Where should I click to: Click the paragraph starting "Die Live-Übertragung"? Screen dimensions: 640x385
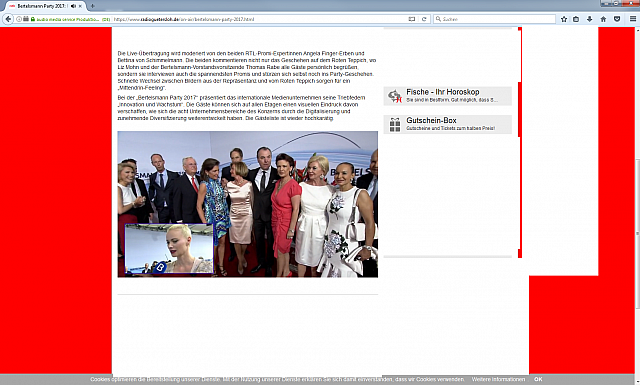(x=247, y=71)
